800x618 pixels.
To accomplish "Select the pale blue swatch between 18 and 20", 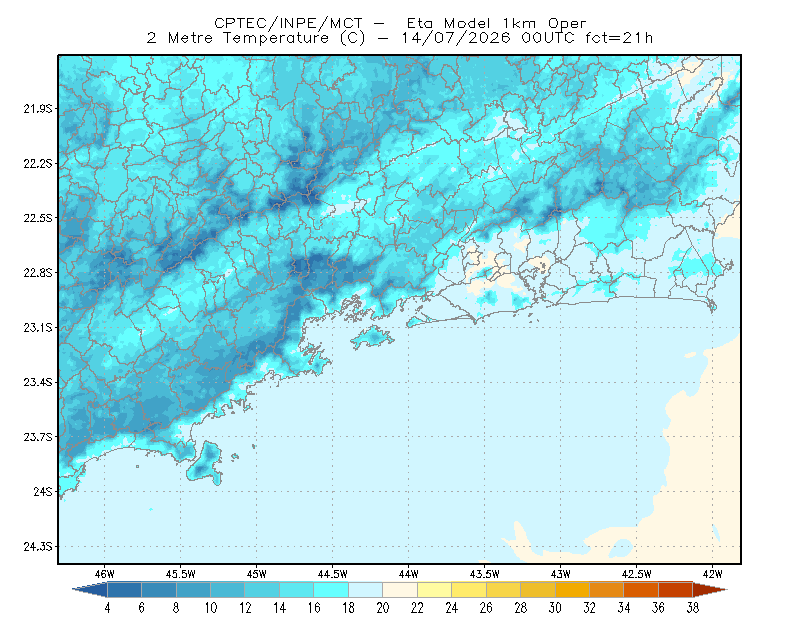I will click(365, 590).
